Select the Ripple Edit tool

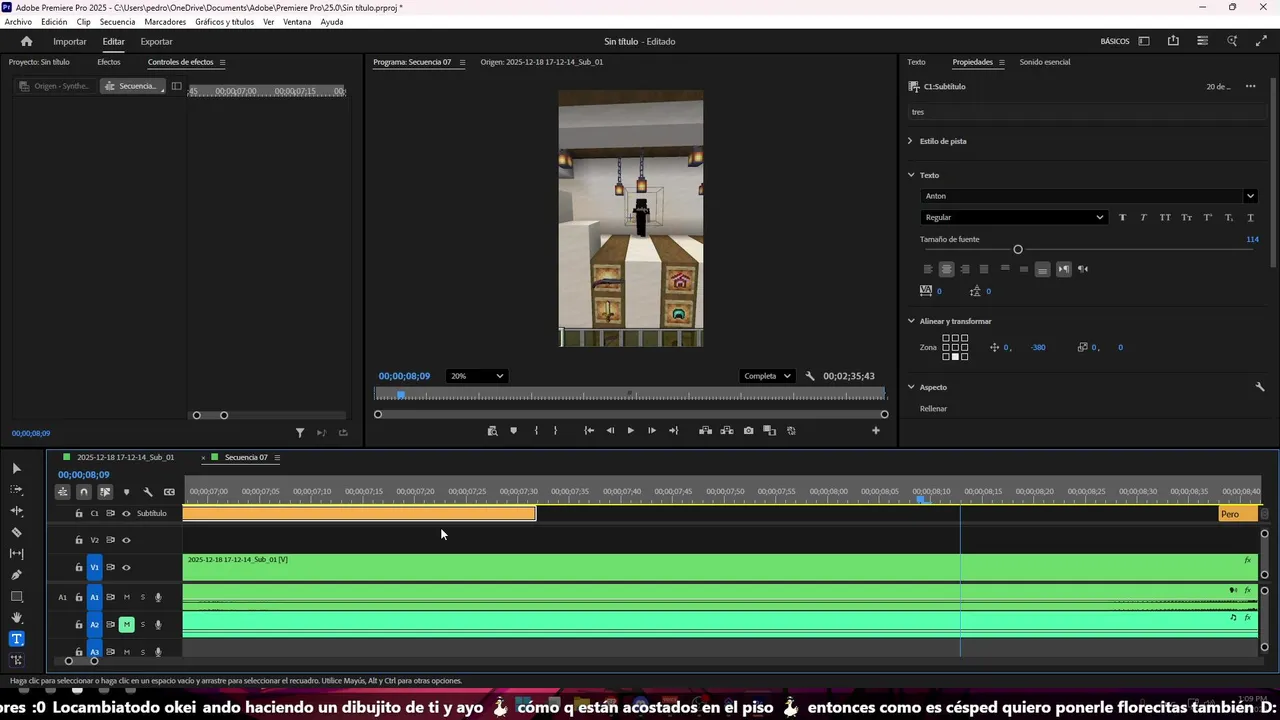coord(16,511)
